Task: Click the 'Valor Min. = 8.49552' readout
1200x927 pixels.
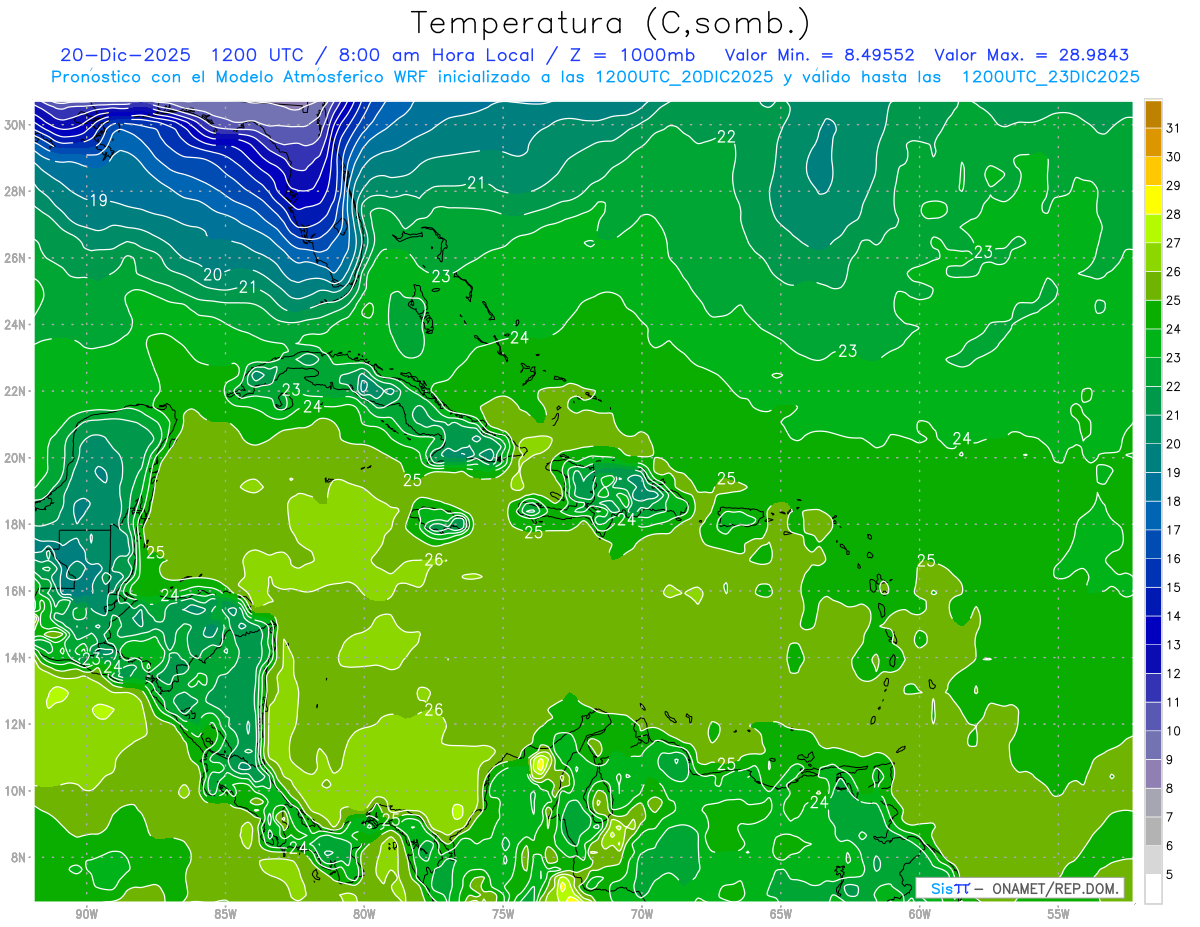Action: pos(820,55)
